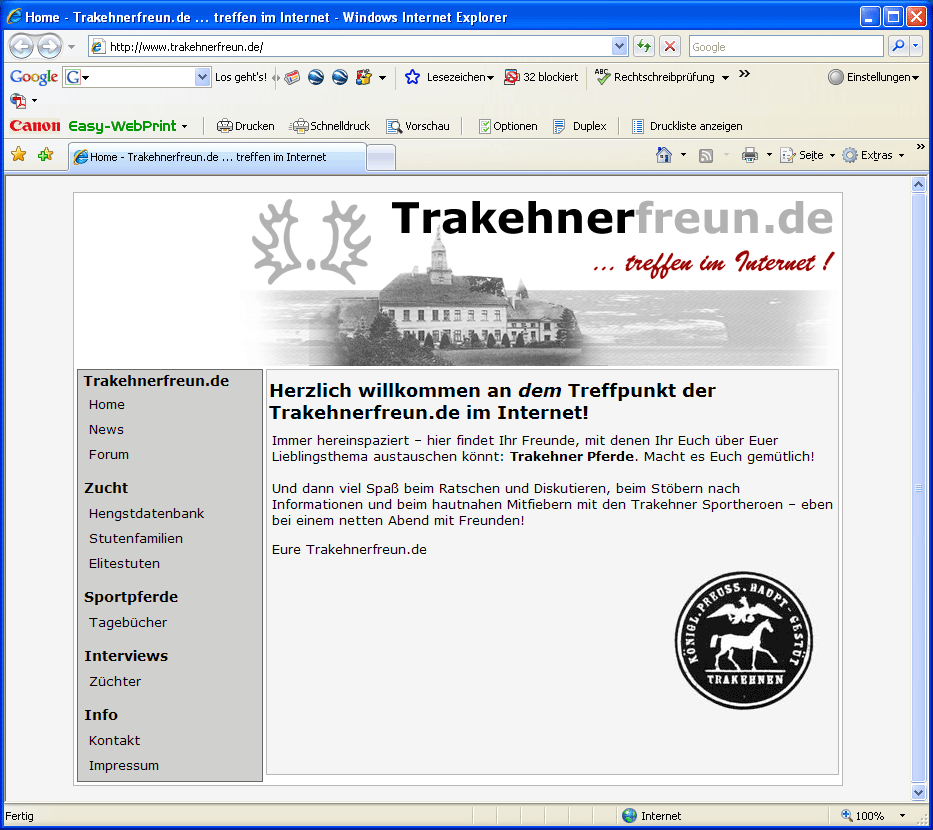Expand the command bar overflow chevron after Extras
Image resolution: width=933 pixels, height=830 pixels.
pos(921,146)
